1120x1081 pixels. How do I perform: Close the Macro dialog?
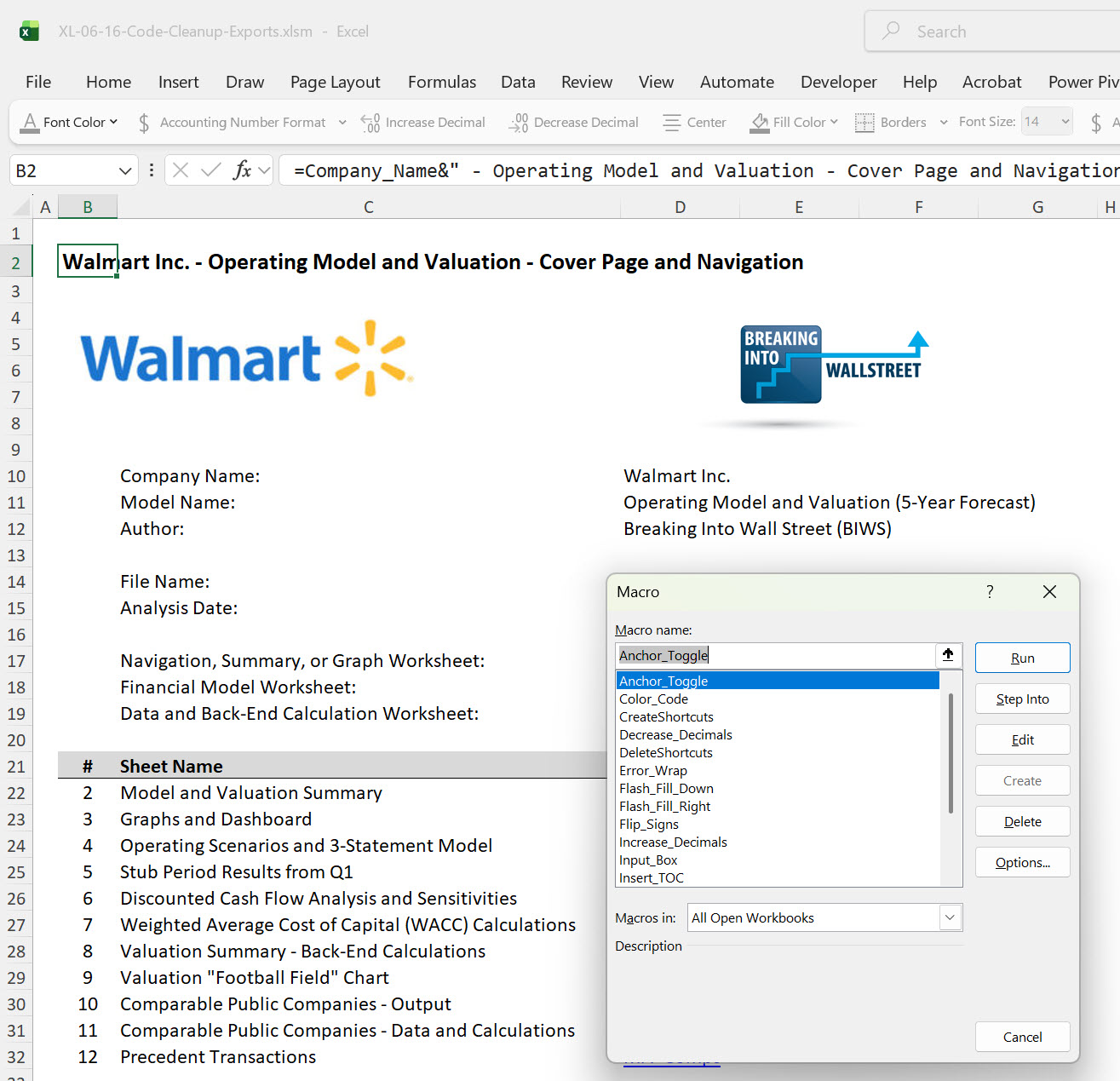tap(1049, 591)
